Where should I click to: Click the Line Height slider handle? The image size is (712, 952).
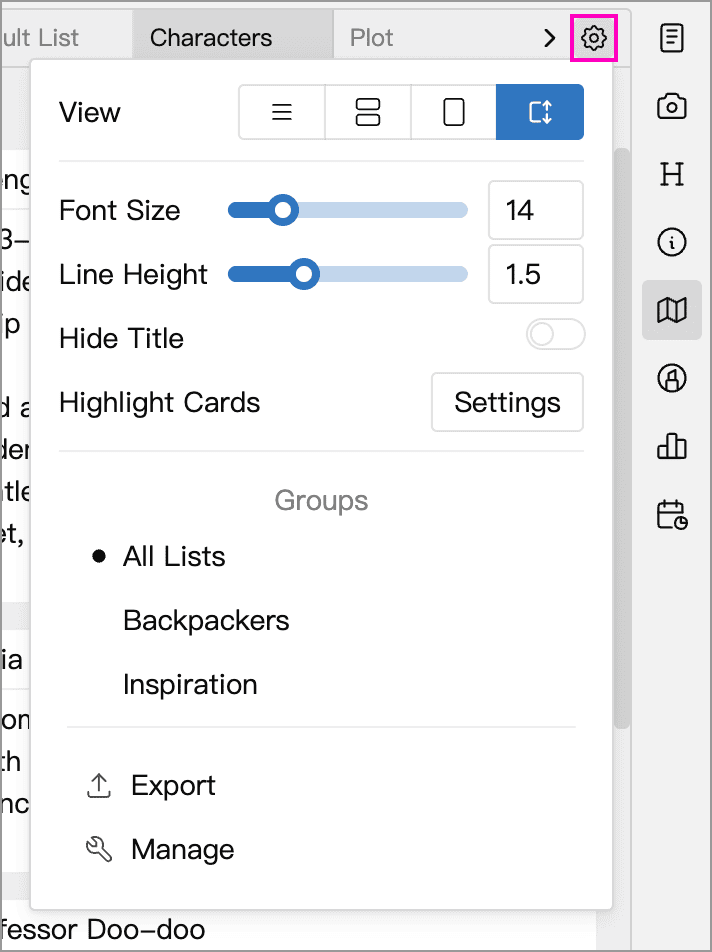[x=303, y=274]
